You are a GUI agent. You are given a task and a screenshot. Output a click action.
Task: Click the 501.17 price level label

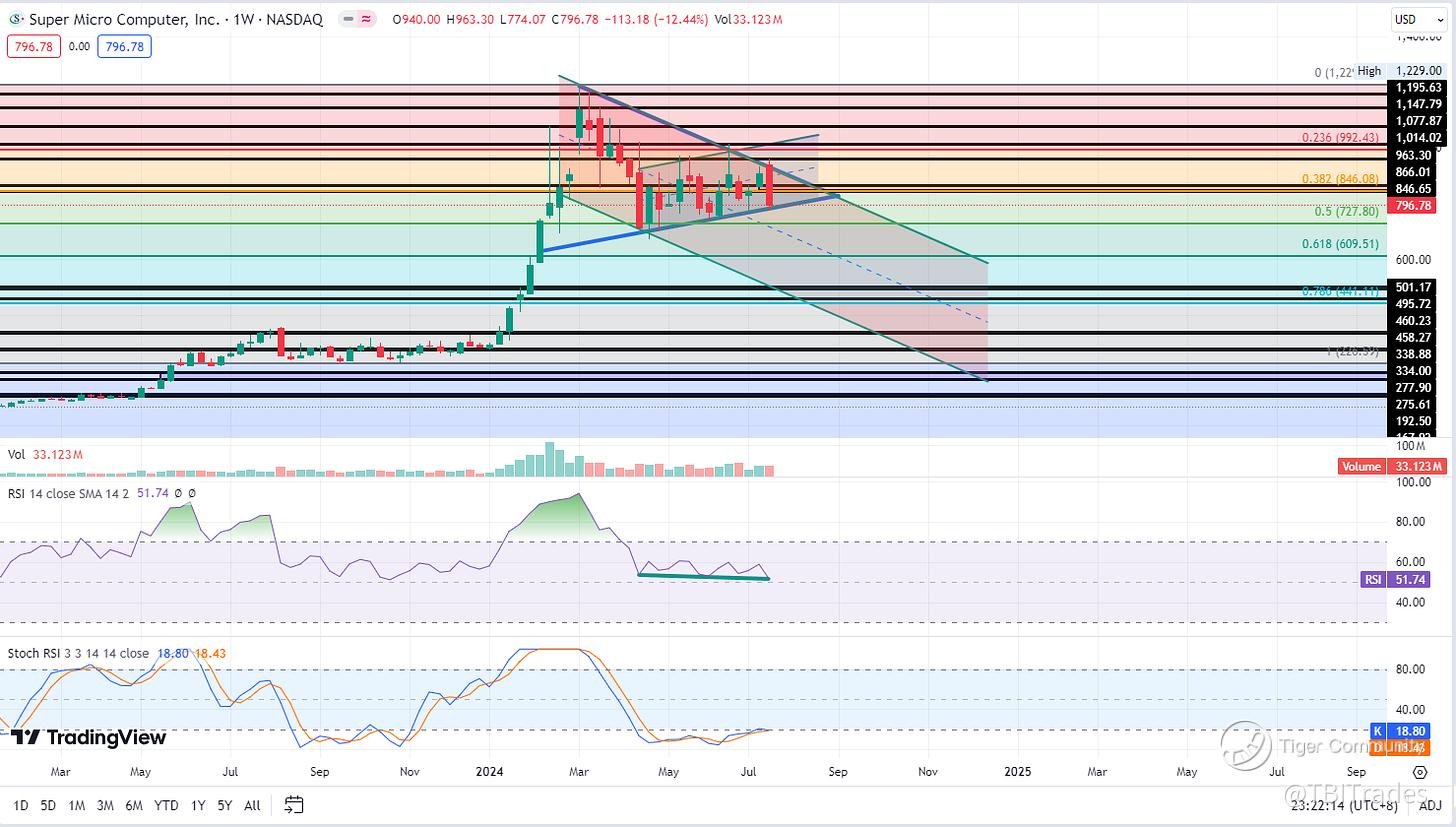1413,288
